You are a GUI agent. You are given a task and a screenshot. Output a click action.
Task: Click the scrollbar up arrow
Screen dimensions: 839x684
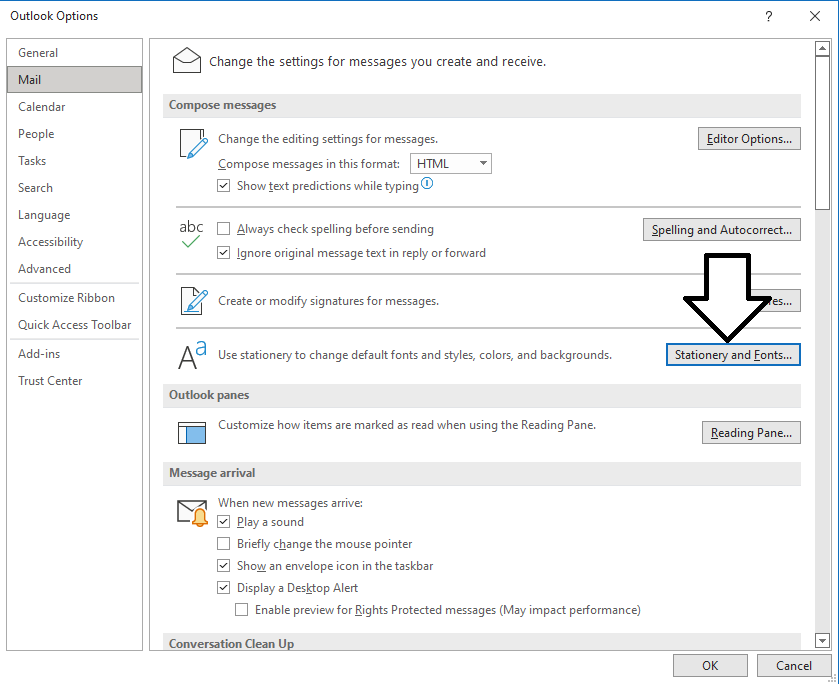coord(822,49)
